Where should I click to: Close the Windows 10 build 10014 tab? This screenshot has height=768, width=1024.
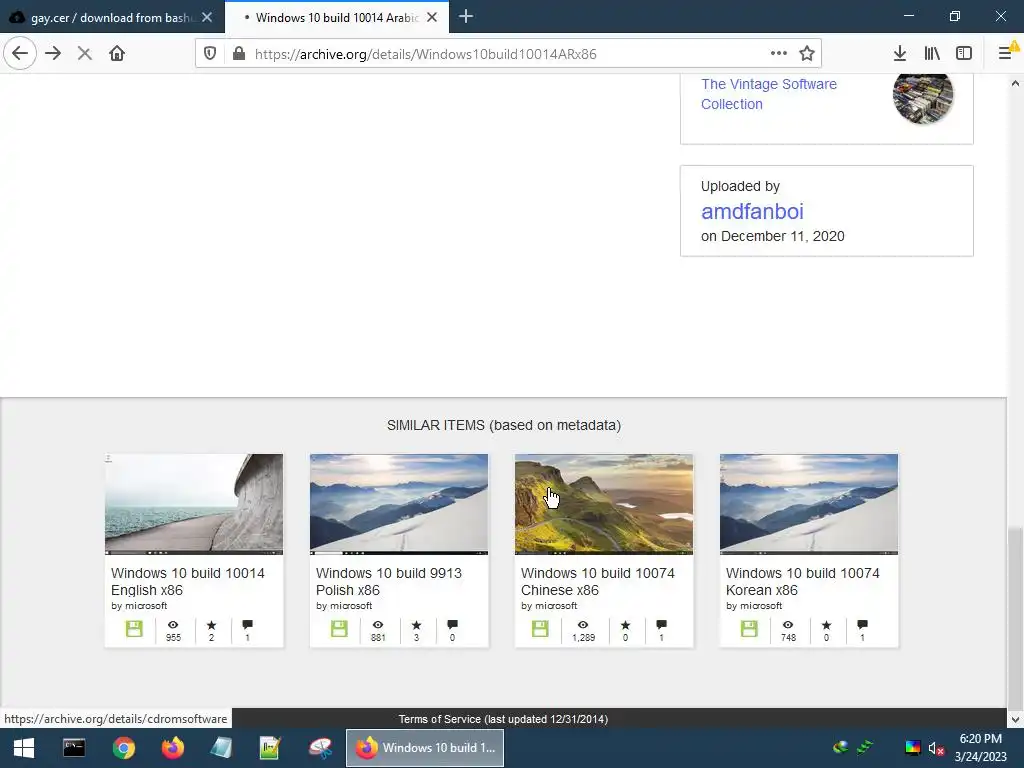coord(432,18)
